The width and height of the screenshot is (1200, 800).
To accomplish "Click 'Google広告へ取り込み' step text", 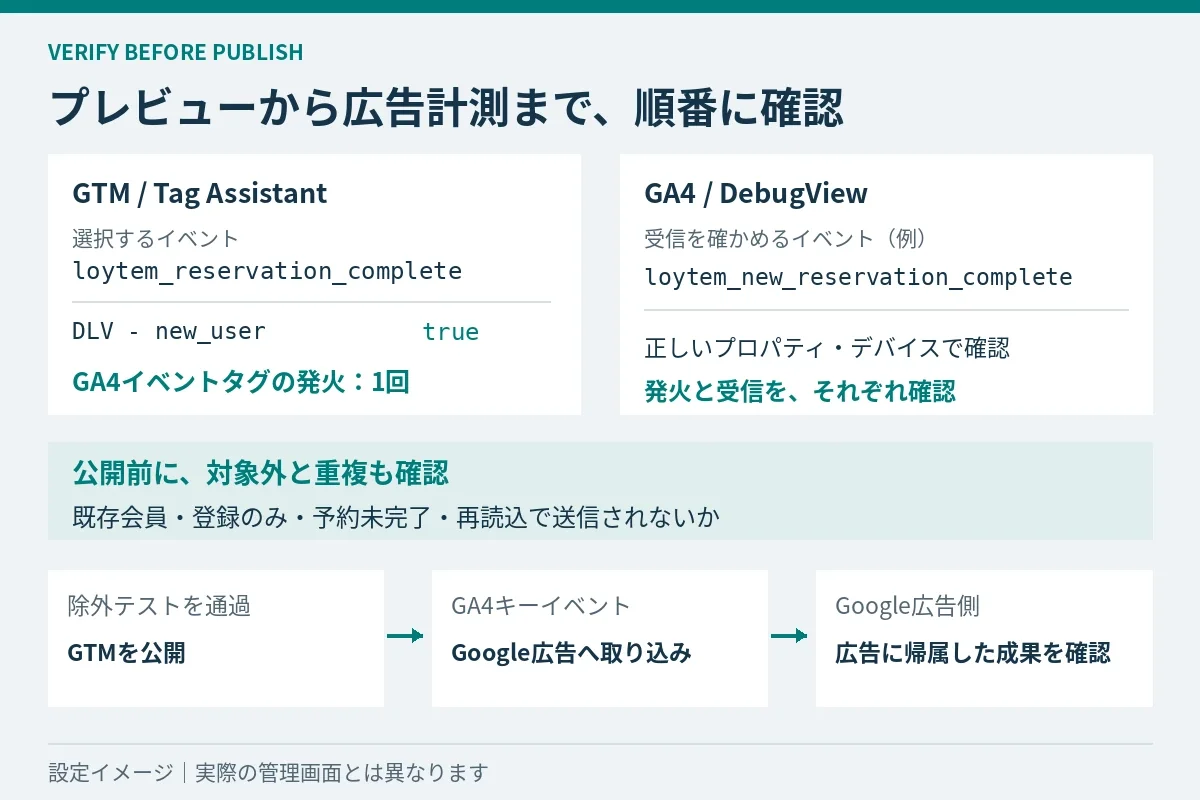I will pyautogui.click(x=571, y=653).
